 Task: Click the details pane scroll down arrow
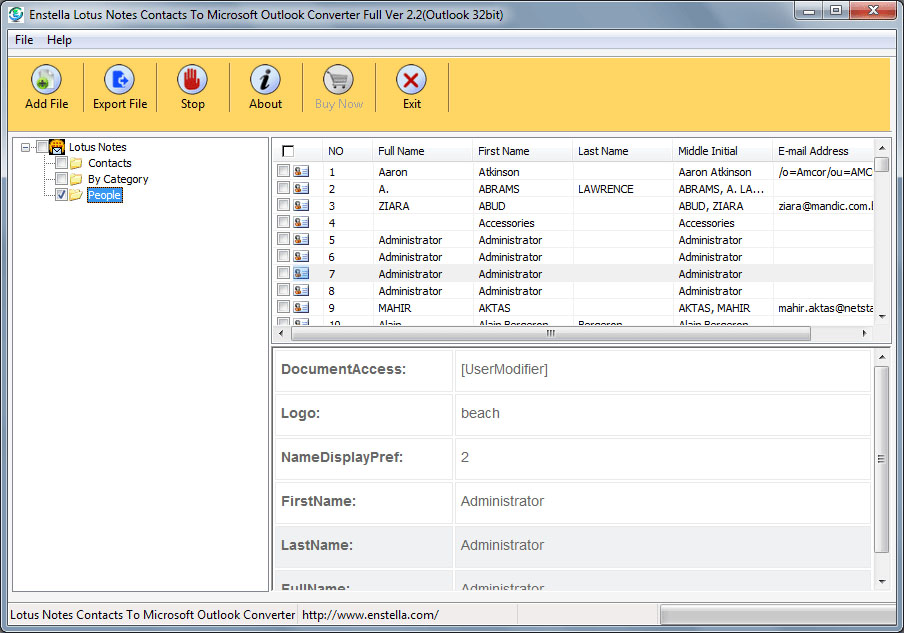[882, 582]
